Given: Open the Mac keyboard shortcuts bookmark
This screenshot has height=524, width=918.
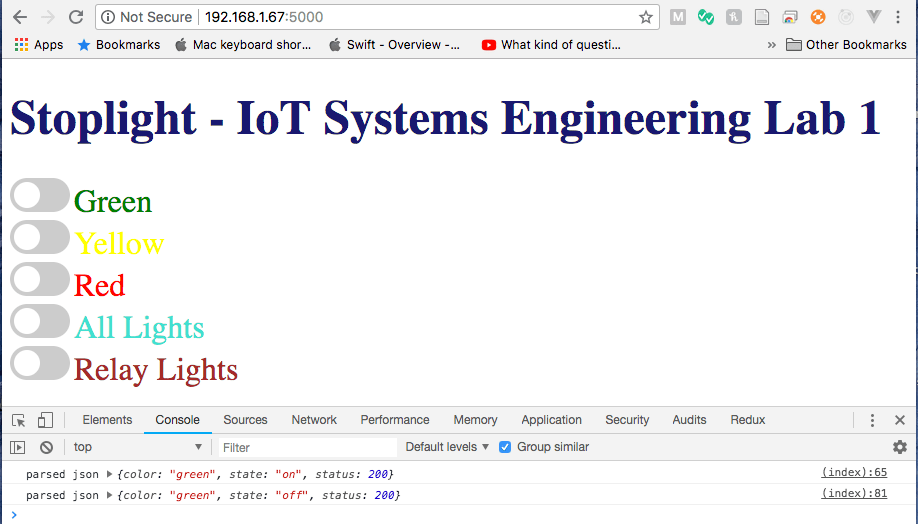Looking at the screenshot, I should 243,44.
